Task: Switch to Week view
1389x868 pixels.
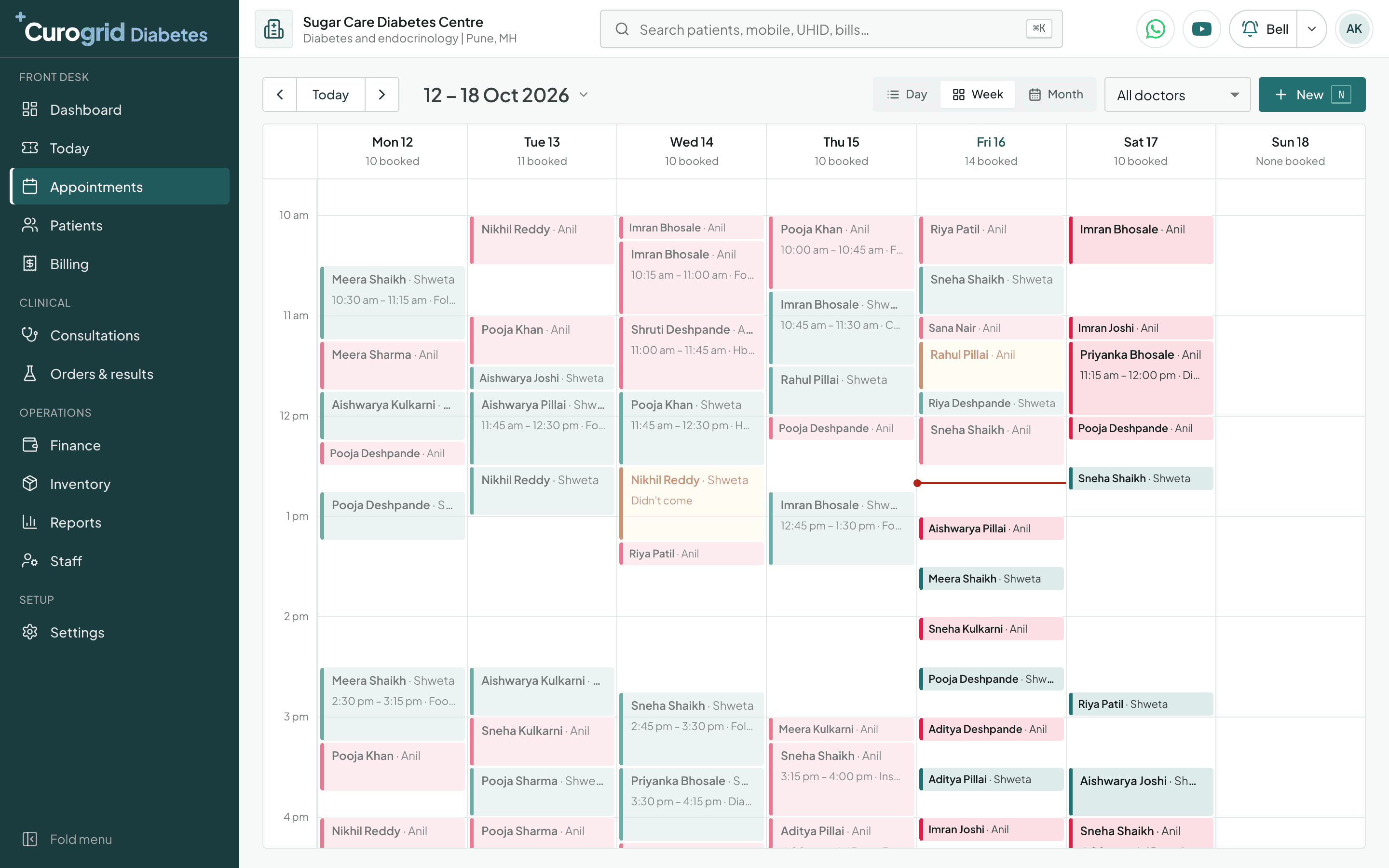Action: click(977, 94)
